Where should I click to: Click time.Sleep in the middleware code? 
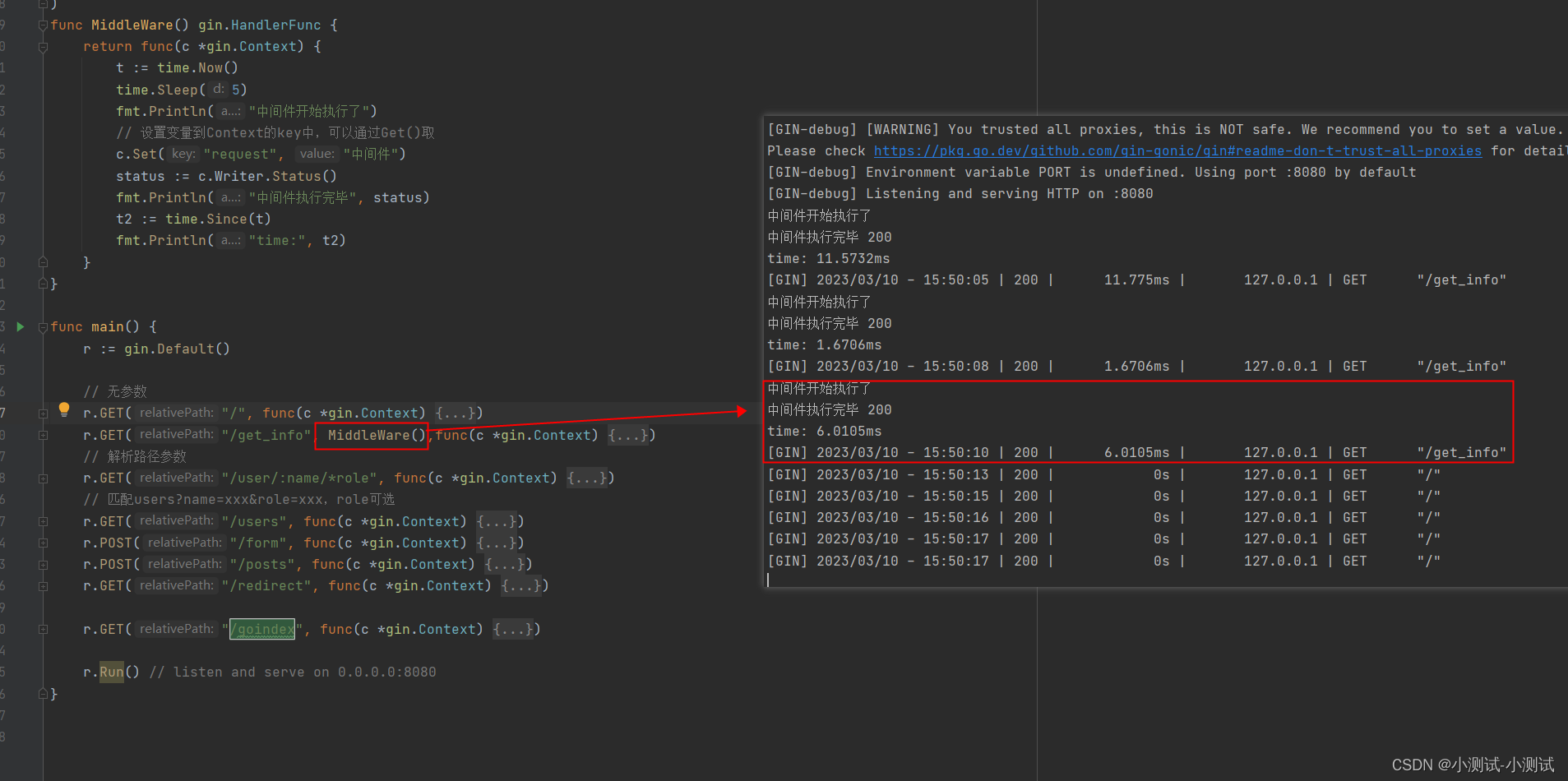[x=156, y=90]
